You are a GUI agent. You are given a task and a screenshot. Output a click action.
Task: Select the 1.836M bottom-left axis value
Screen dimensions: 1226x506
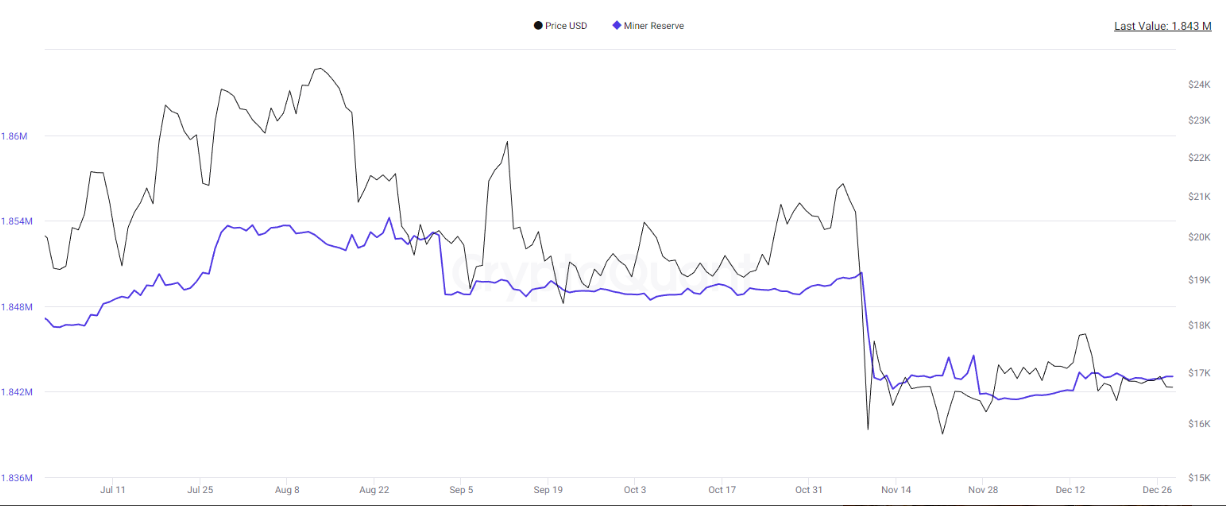click(x=18, y=478)
